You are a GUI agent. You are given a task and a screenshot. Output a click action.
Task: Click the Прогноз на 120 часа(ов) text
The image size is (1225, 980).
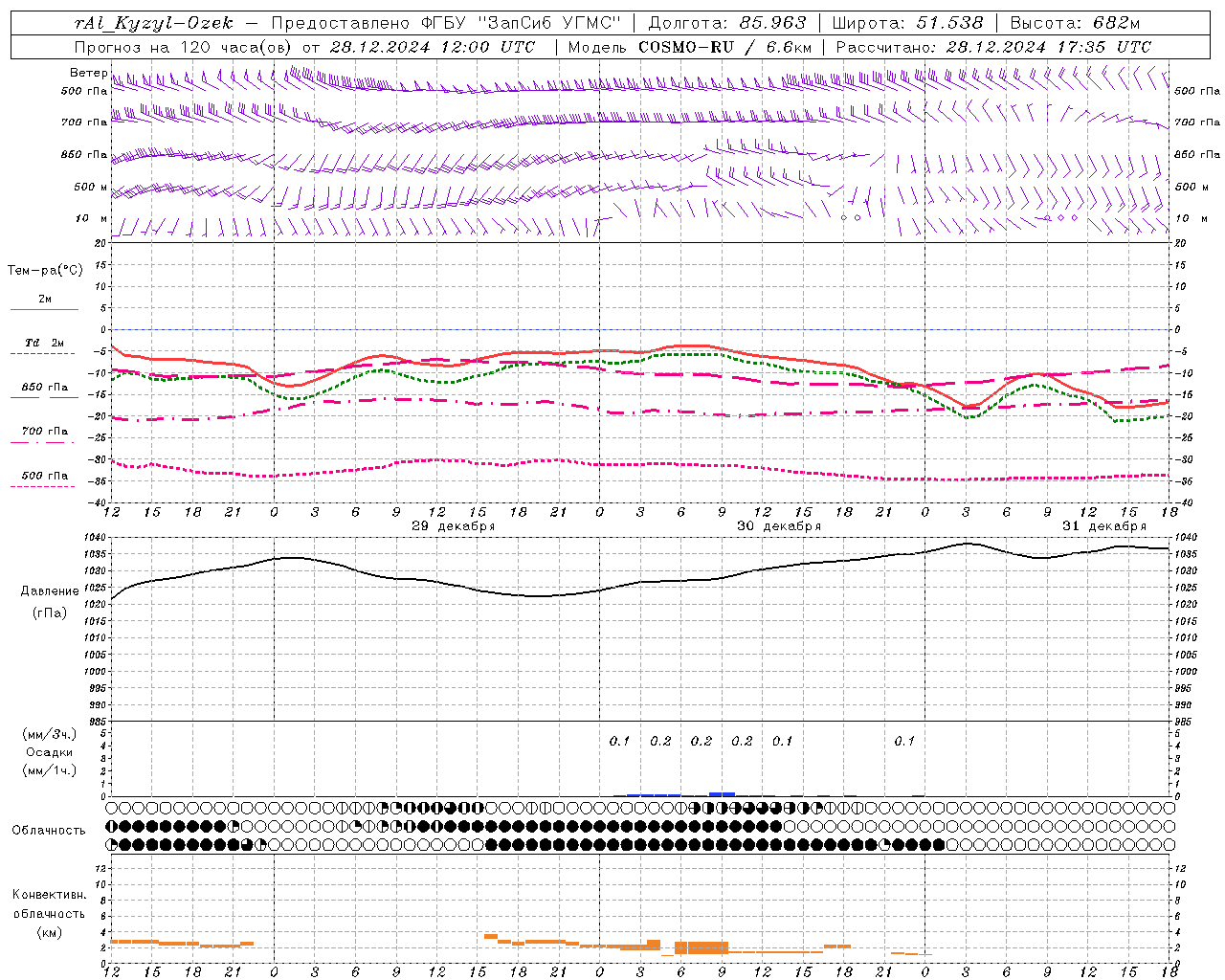pos(184,47)
